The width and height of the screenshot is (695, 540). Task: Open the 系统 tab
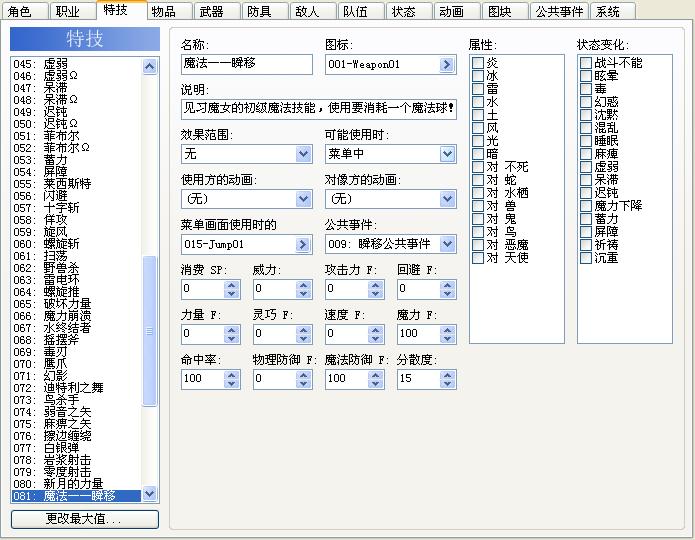[x=613, y=11]
